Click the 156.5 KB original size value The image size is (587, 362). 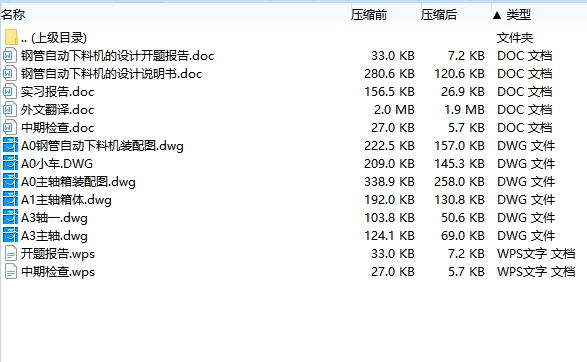click(389, 92)
